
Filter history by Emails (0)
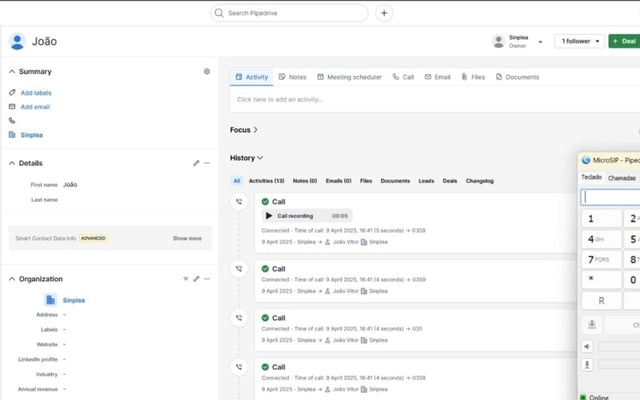click(x=338, y=181)
